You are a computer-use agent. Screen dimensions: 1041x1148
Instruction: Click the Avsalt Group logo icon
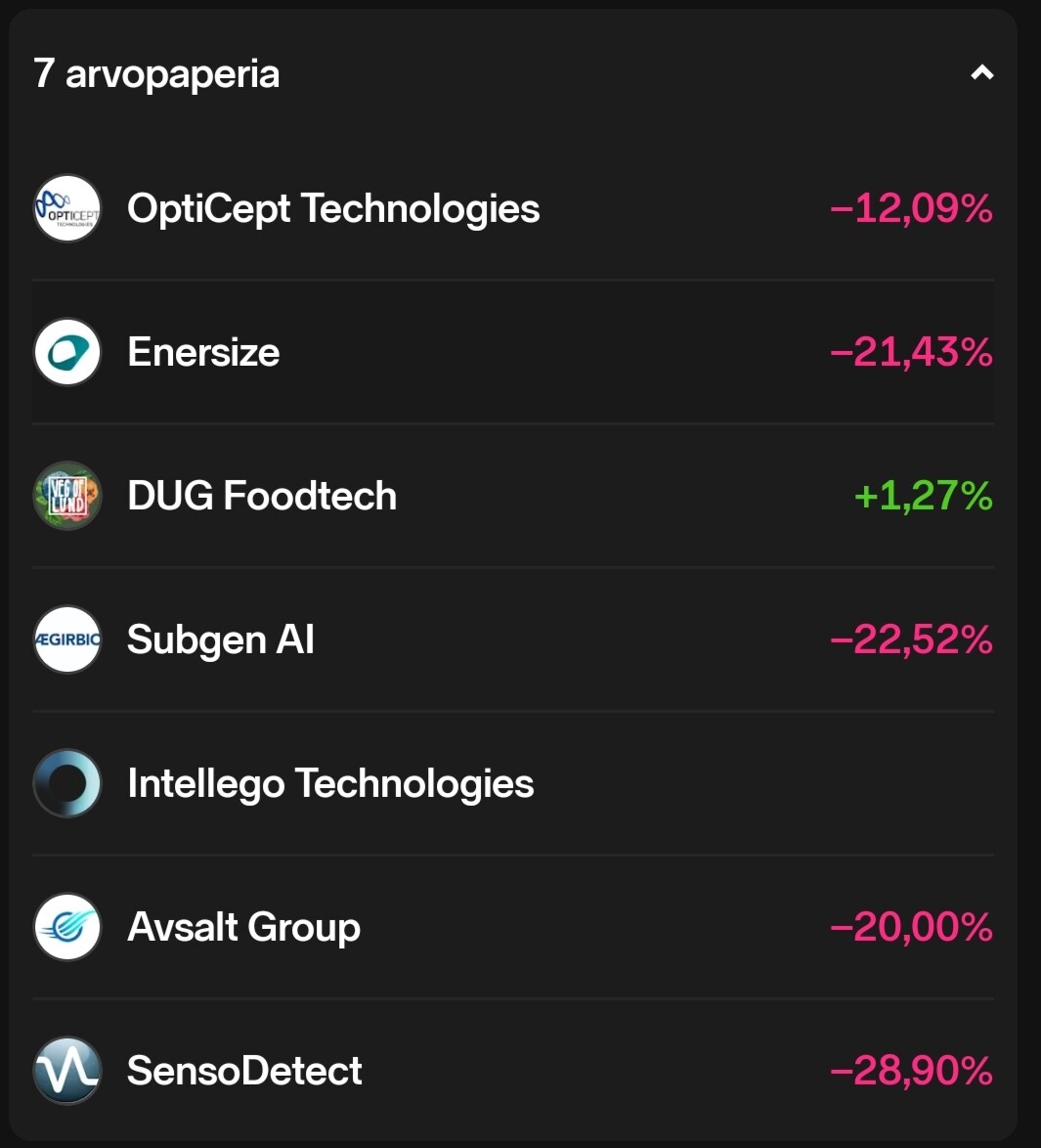[67, 927]
